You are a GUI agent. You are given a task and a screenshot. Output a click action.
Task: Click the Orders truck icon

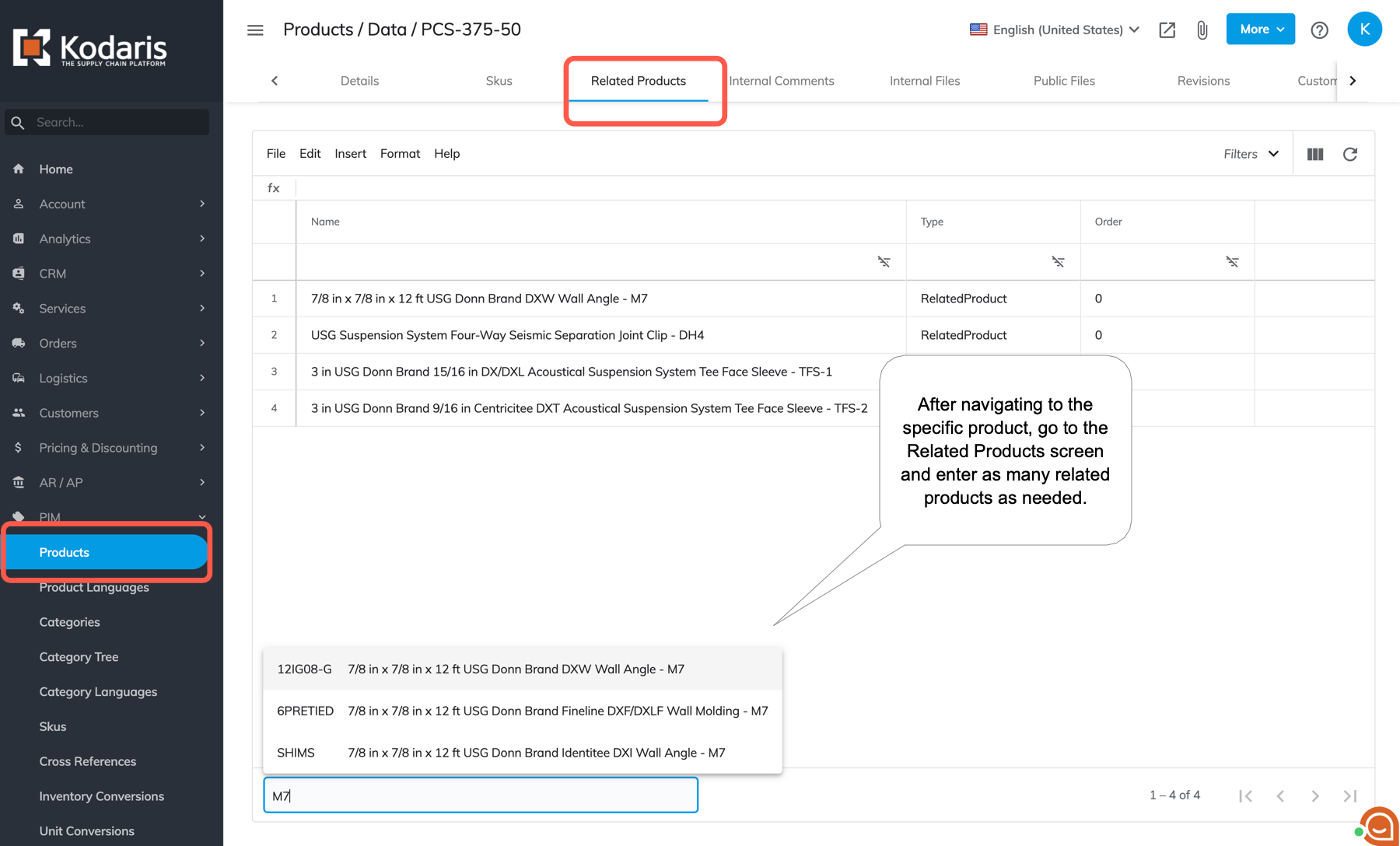pos(19,343)
